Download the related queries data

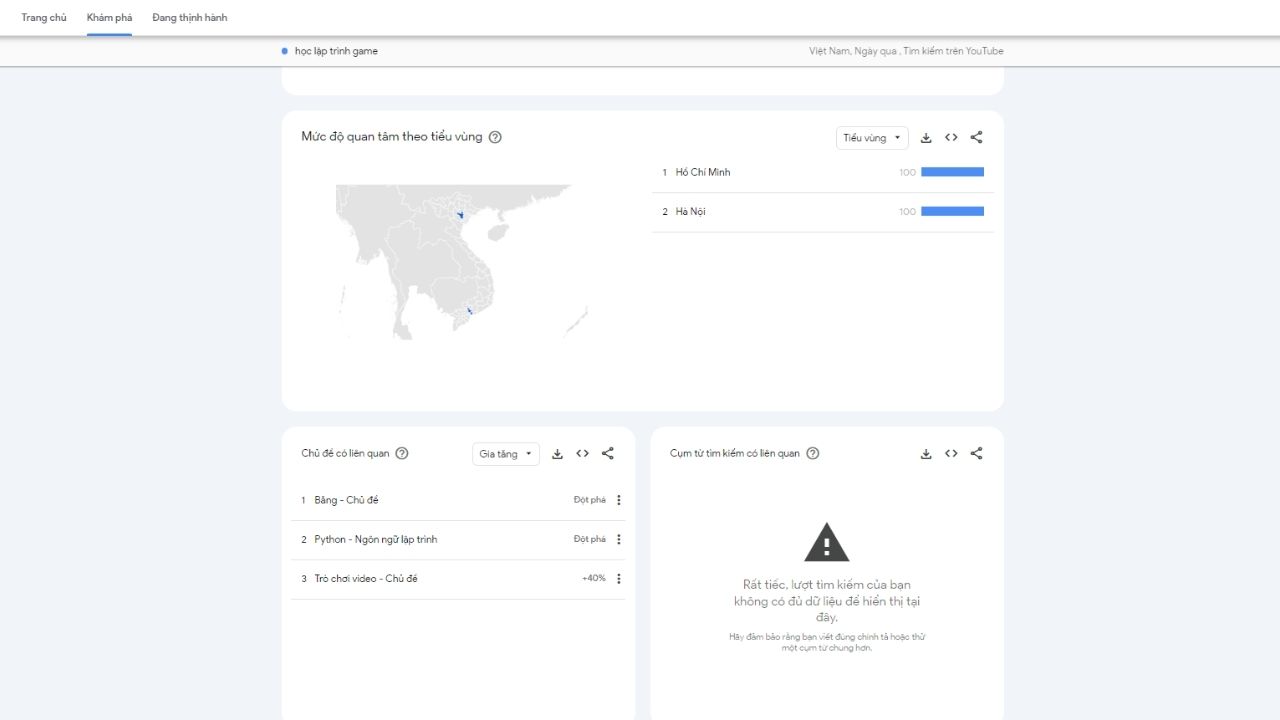click(x=926, y=453)
